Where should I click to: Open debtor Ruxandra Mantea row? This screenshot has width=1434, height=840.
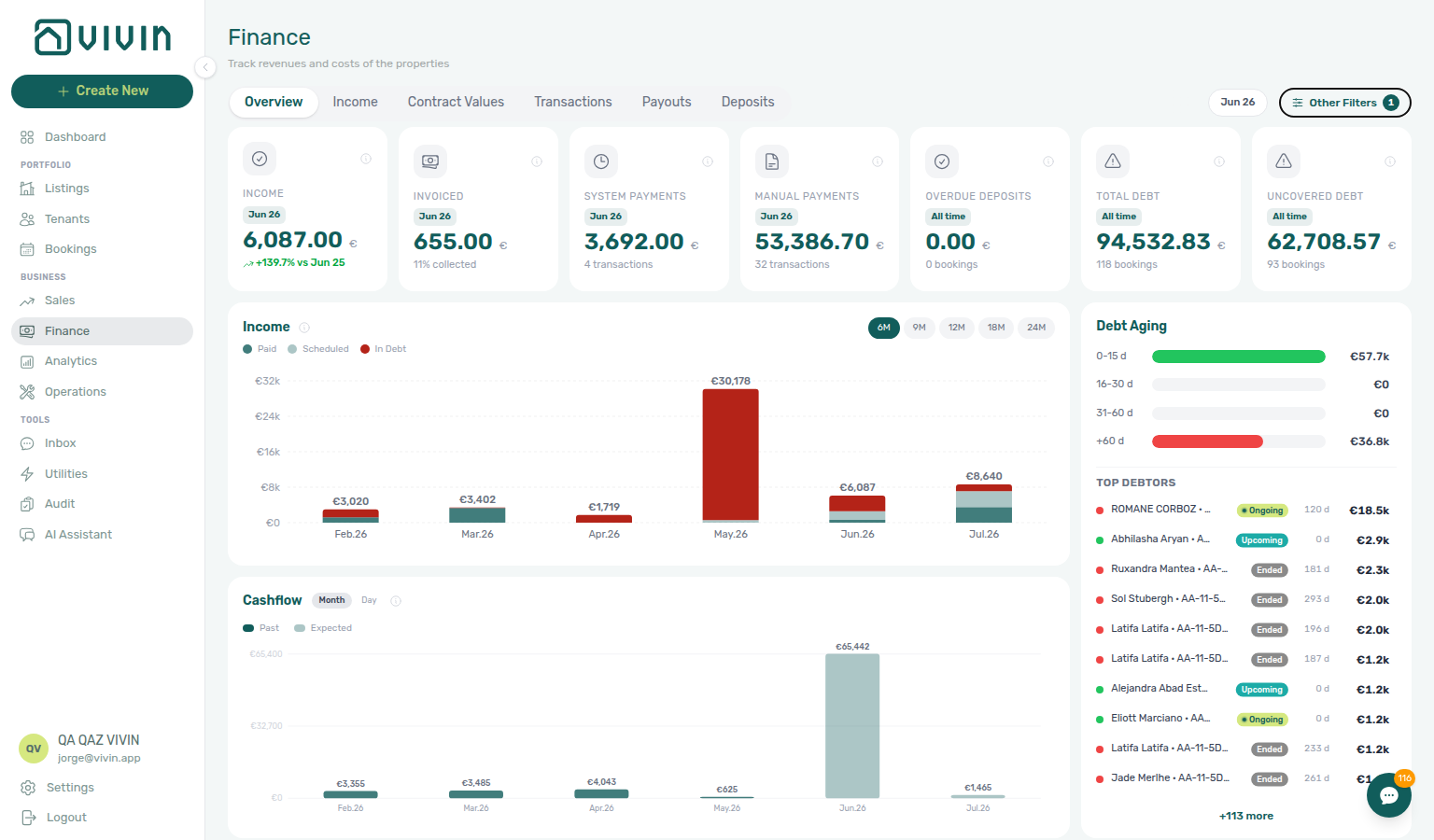[1243, 570]
